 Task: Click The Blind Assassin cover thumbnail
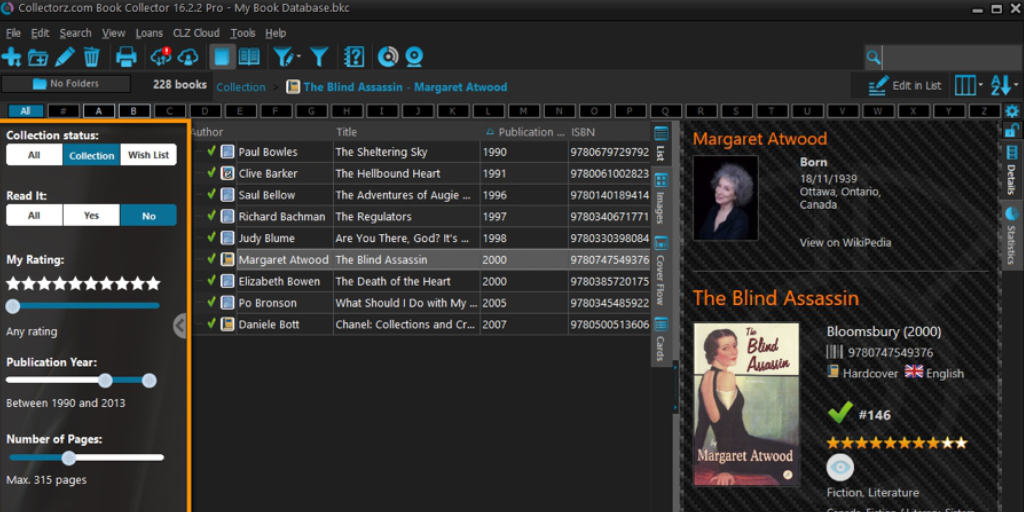pos(746,404)
